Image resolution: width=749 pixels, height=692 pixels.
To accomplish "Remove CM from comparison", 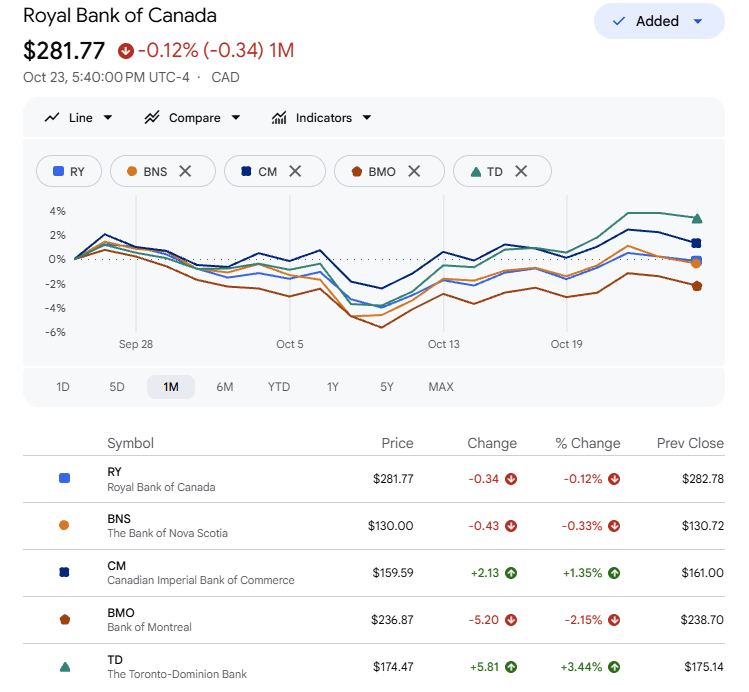I will [x=295, y=171].
